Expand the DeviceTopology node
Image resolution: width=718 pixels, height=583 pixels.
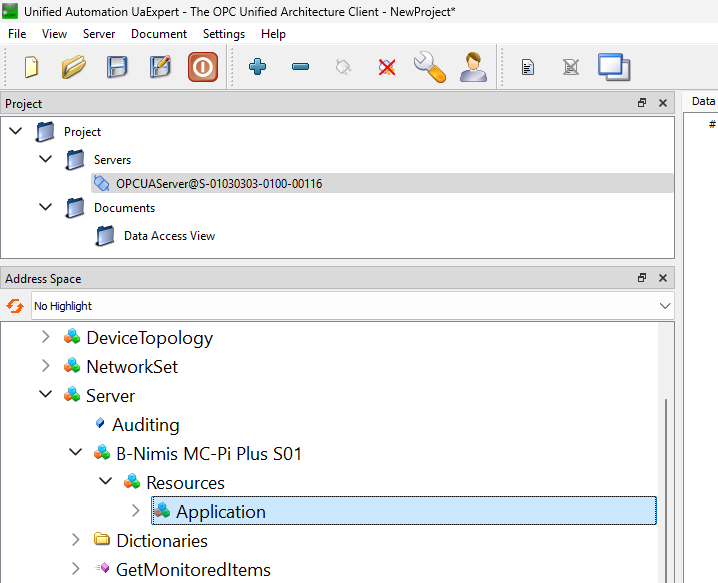(x=46, y=337)
